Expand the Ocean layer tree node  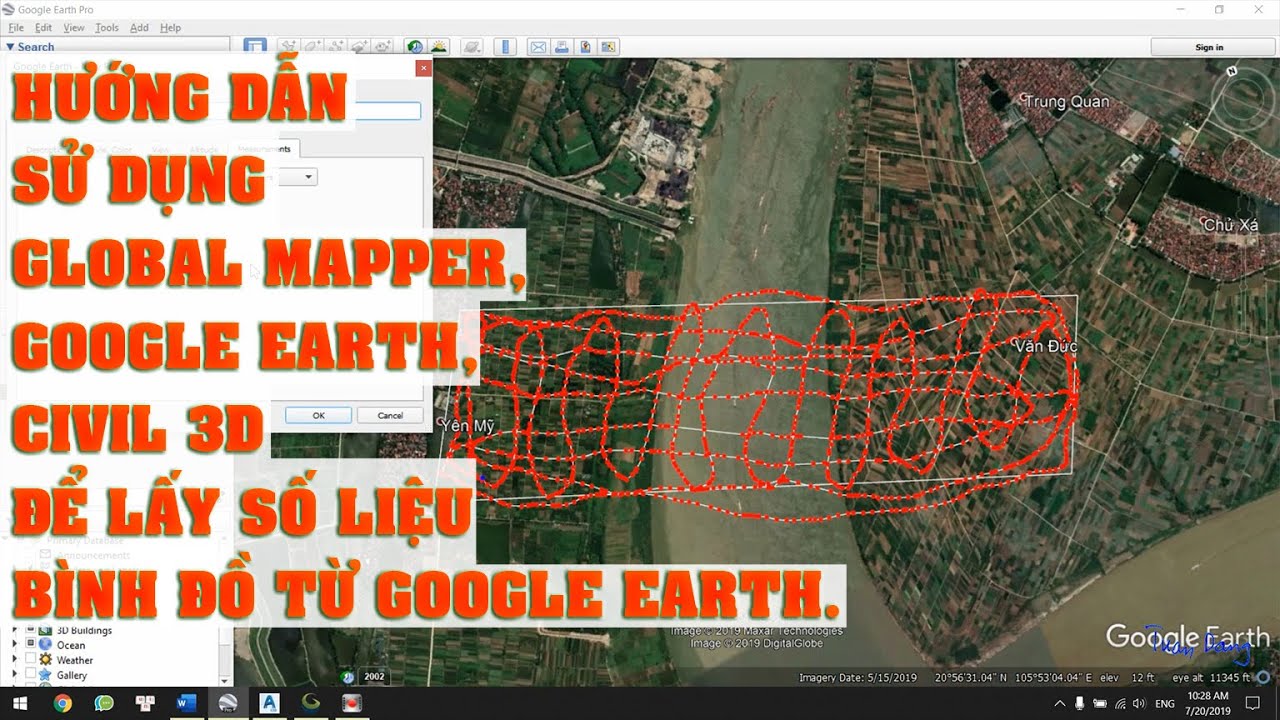pyautogui.click(x=14, y=645)
